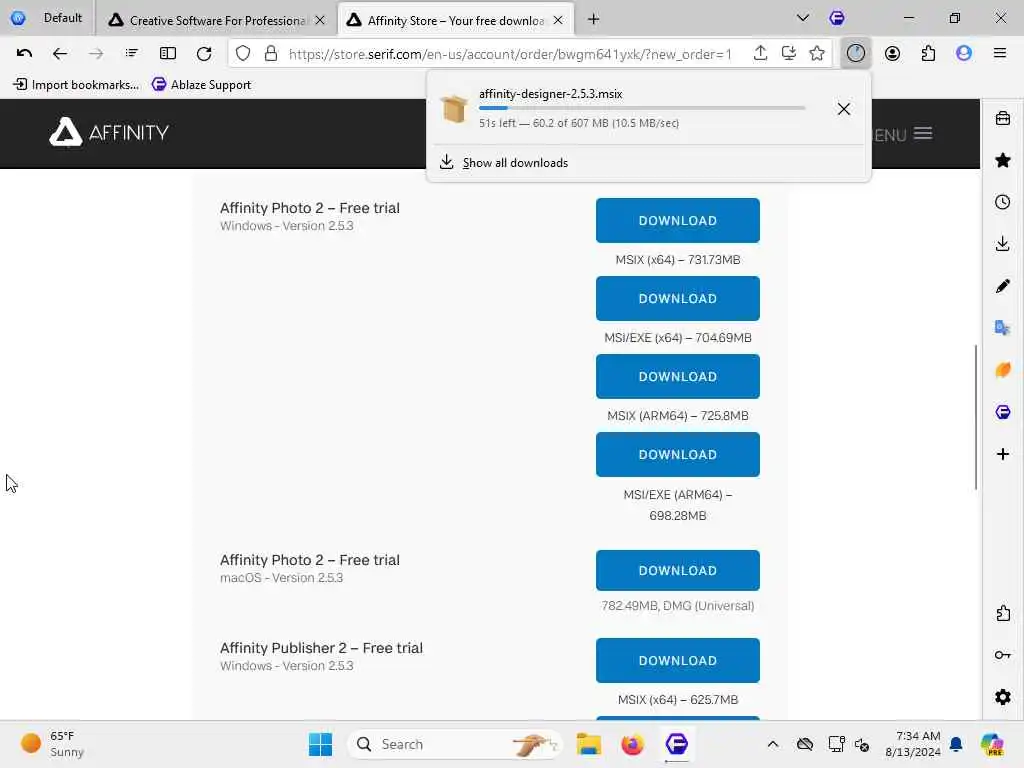This screenshot has height=768, width=1024.
Task: Show hidden system tray icons
Action: tap(773, 744)
